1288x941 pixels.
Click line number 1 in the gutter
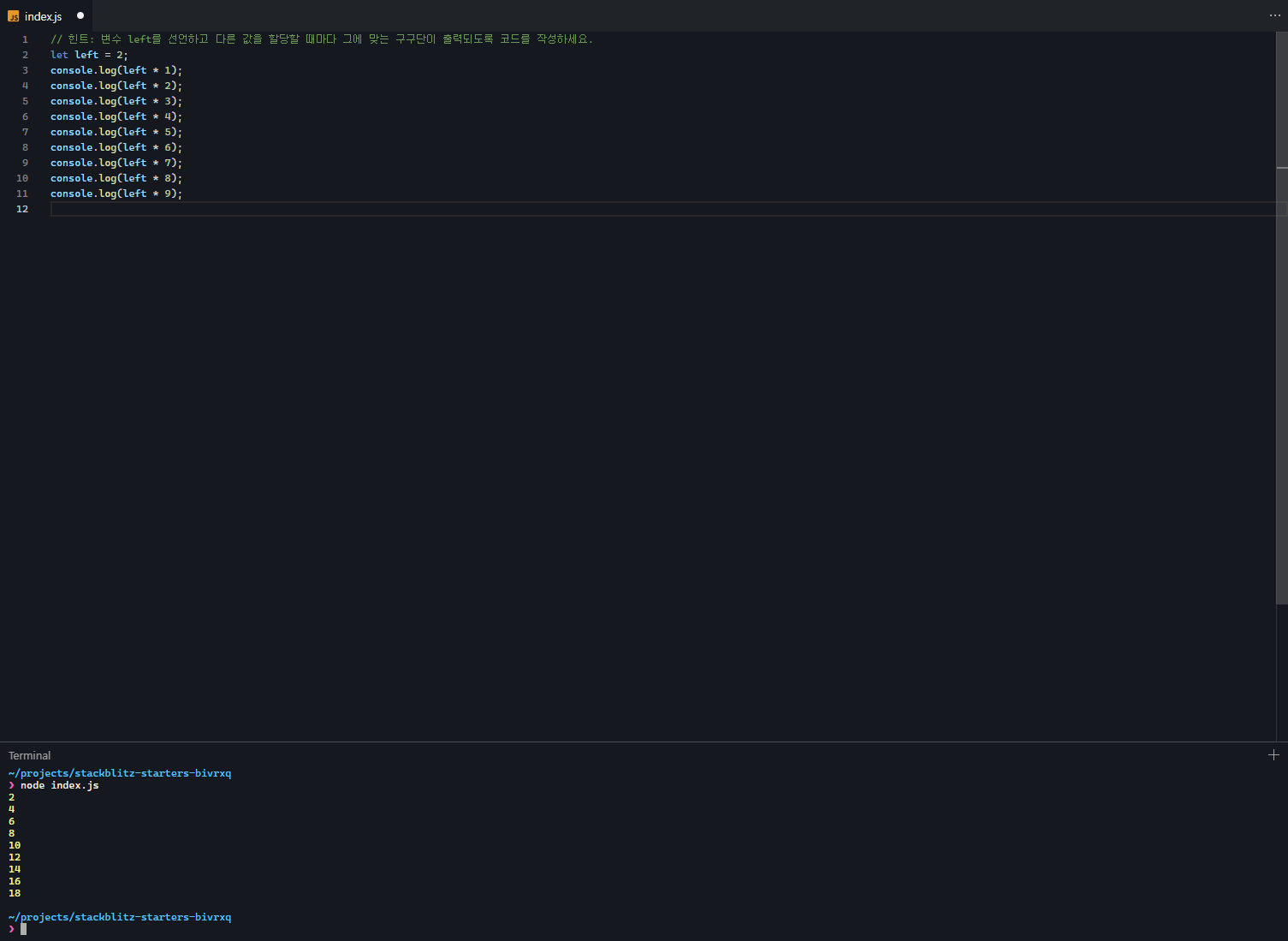(x=25, y=39)
